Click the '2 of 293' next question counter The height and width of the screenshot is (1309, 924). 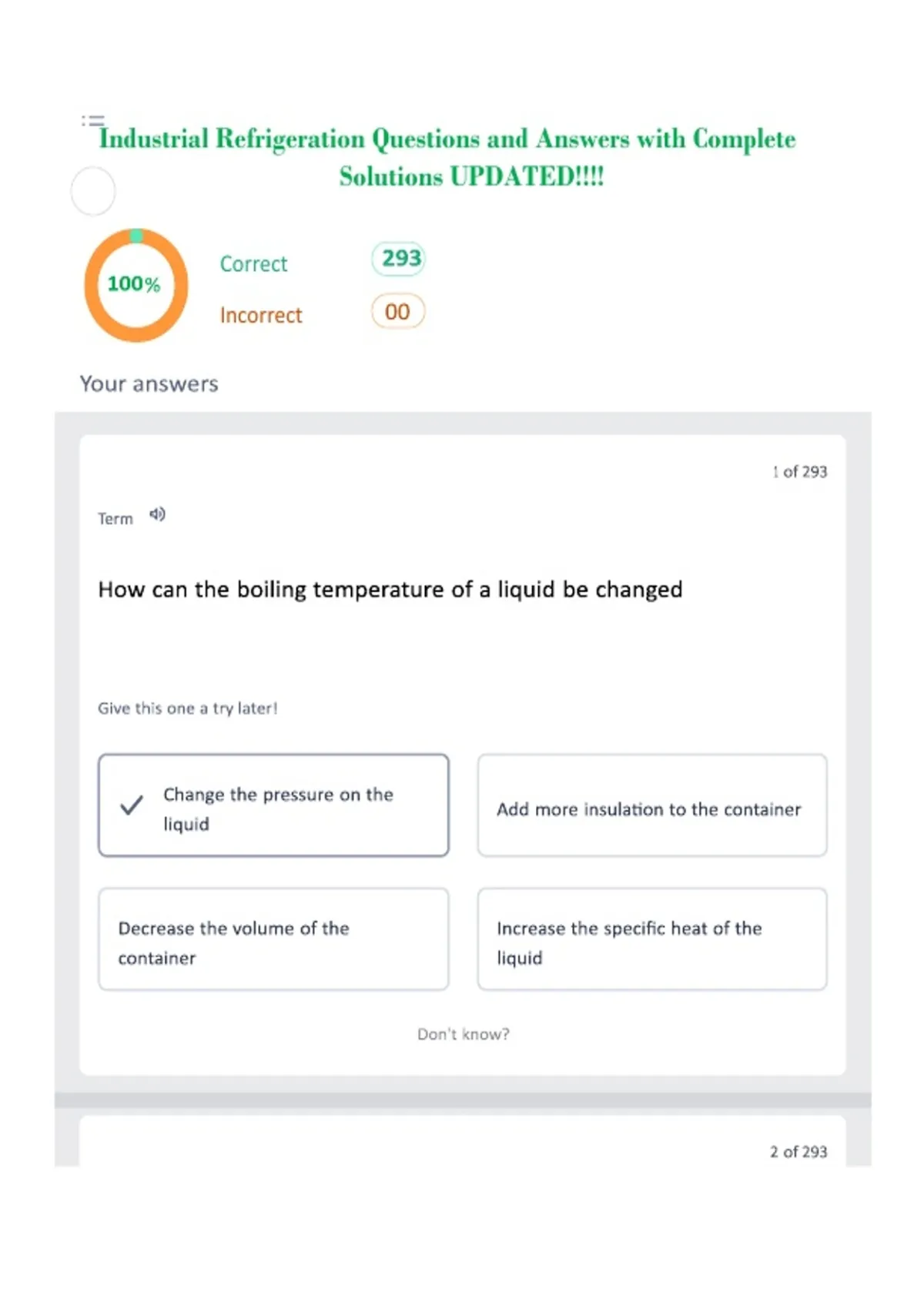(798, 1151)
